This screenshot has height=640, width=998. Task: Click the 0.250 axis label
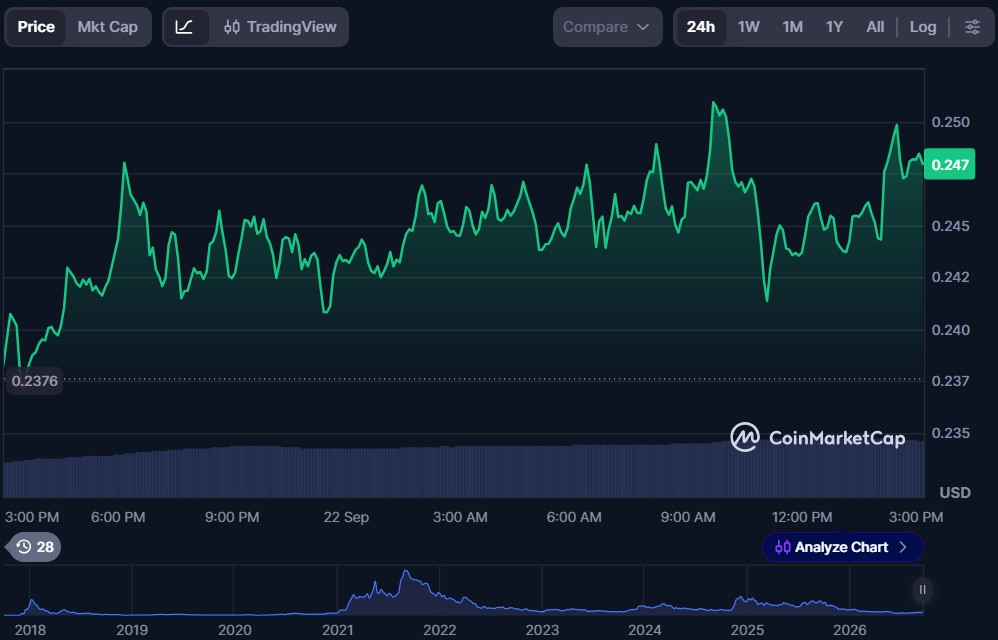point(950,122)
